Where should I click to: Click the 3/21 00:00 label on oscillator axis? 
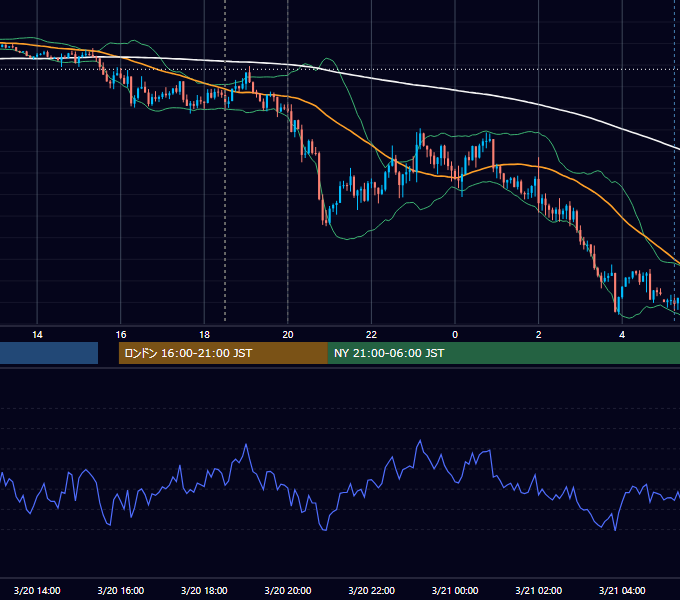point(455,590)
